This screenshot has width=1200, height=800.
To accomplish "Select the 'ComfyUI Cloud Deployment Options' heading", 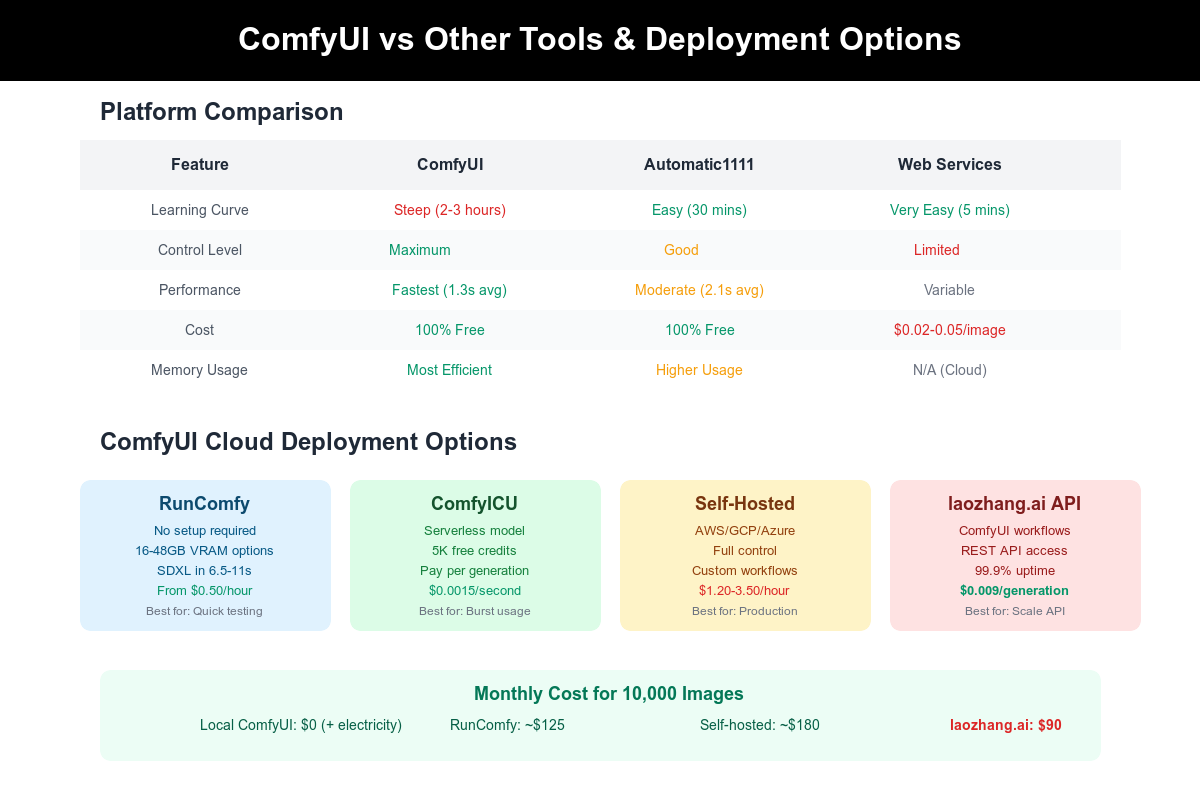I will click(309, 442).
